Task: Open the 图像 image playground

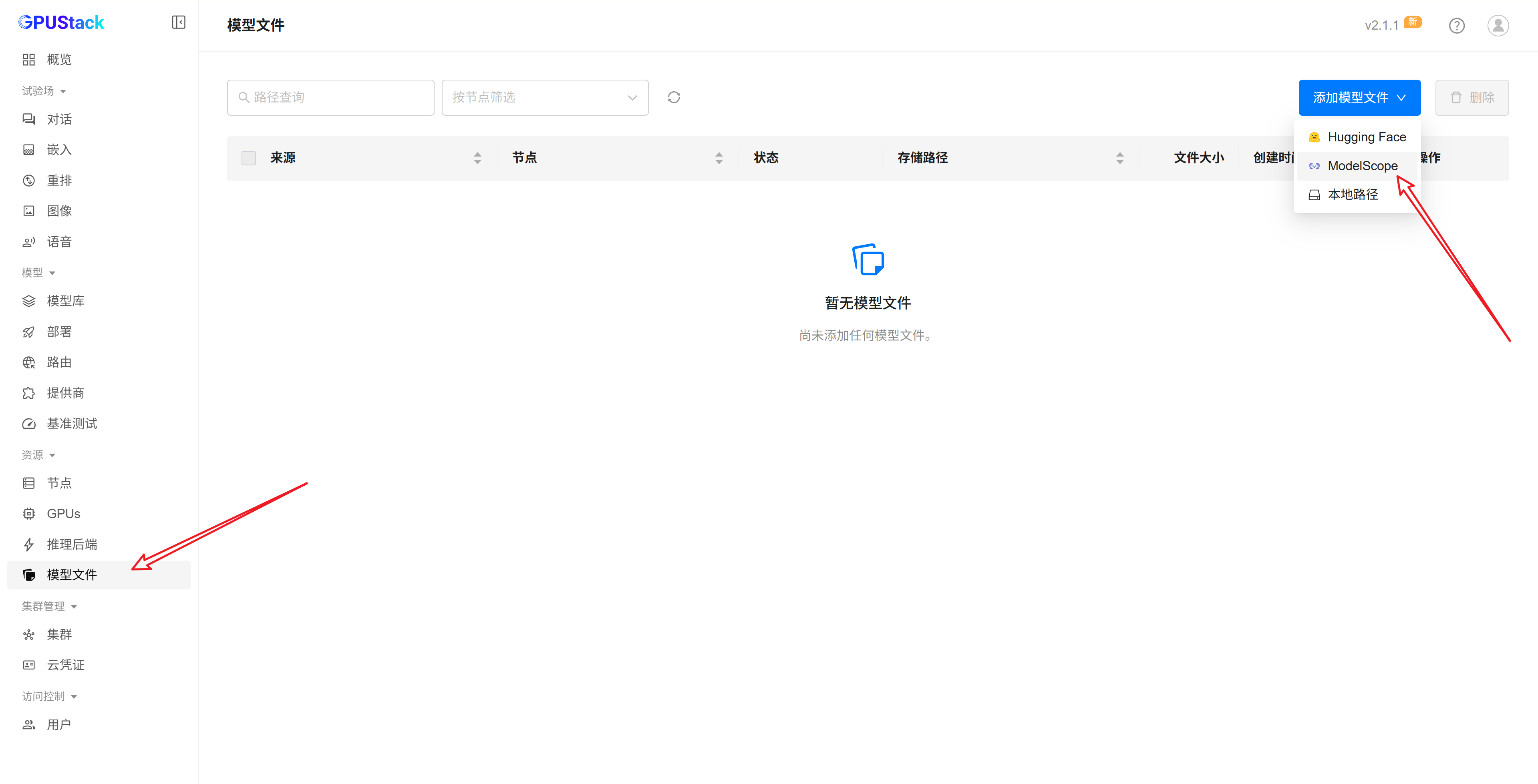Action: (99, 211)
